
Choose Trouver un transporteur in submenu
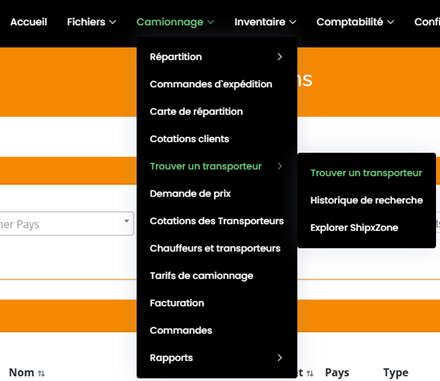[366, 173]
